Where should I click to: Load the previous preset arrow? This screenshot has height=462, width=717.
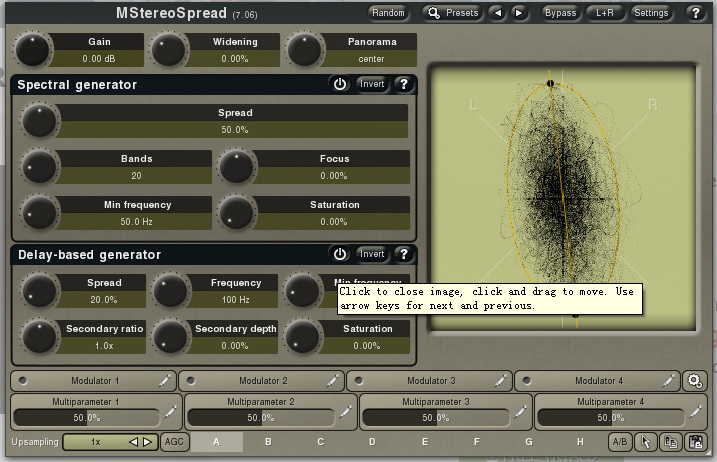[x=498, y=13]
